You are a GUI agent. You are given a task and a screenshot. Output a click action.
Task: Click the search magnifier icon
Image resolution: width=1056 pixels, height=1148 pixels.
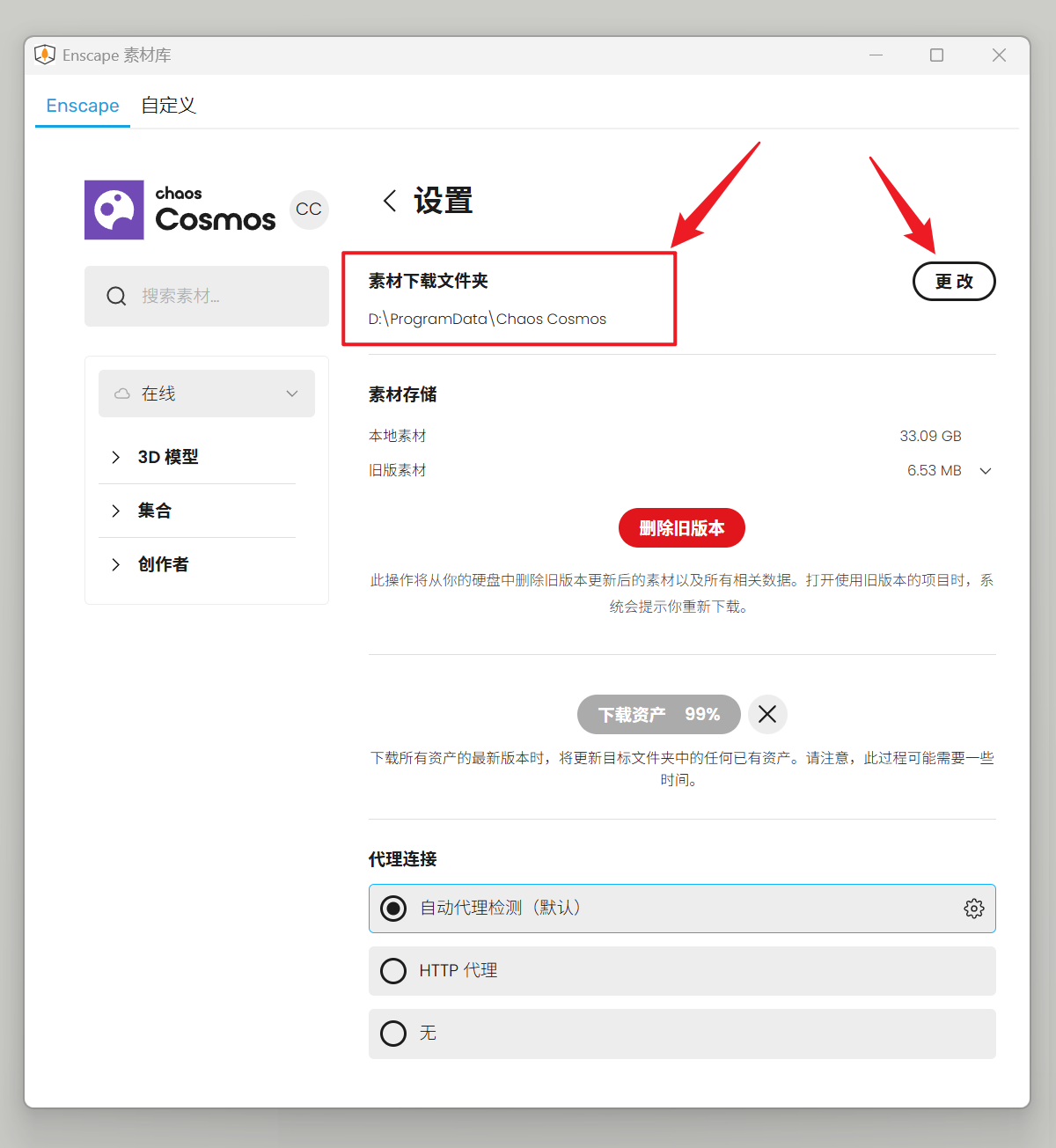pyautogui.click(x=116, y=296)
